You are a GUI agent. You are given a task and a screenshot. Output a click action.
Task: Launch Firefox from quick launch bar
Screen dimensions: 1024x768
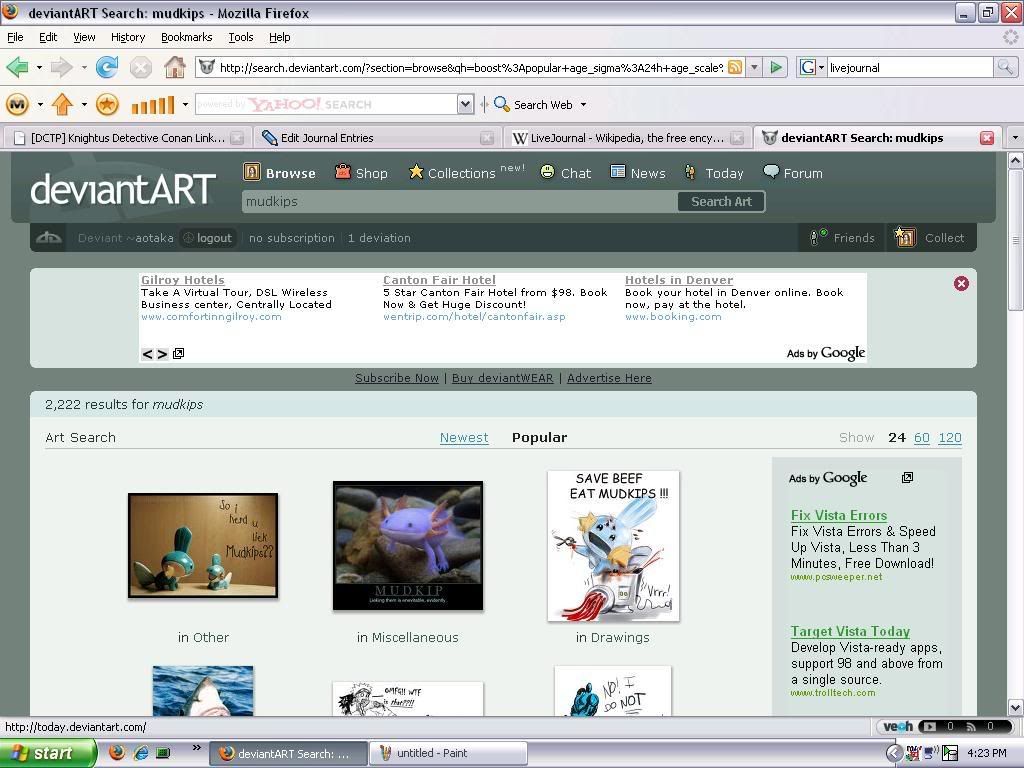pos(117,753)
